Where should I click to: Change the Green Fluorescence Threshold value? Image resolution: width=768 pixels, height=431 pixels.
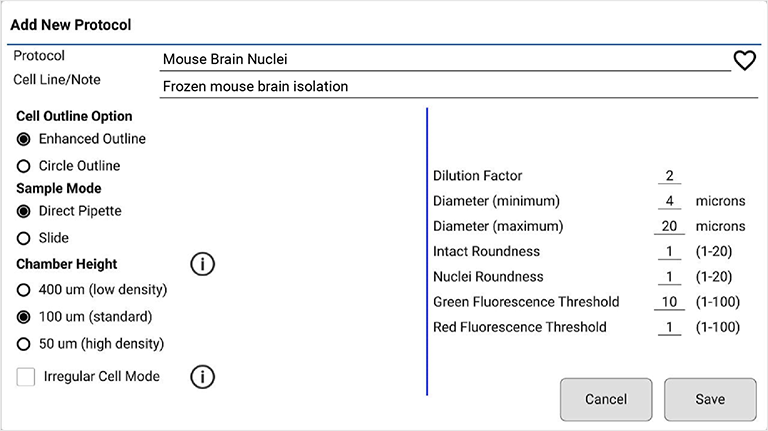[669, 302]
